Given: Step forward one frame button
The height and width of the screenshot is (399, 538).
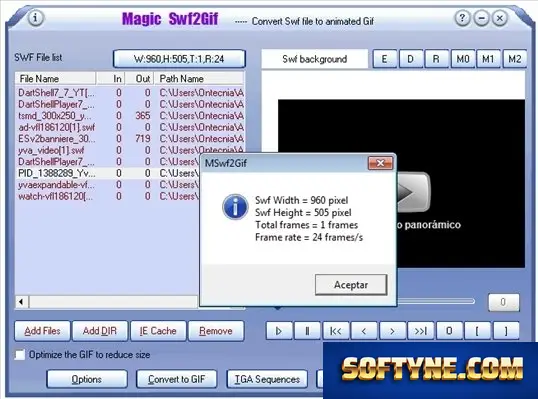Looking at the screenshot, I should click(x=392, y=331).
